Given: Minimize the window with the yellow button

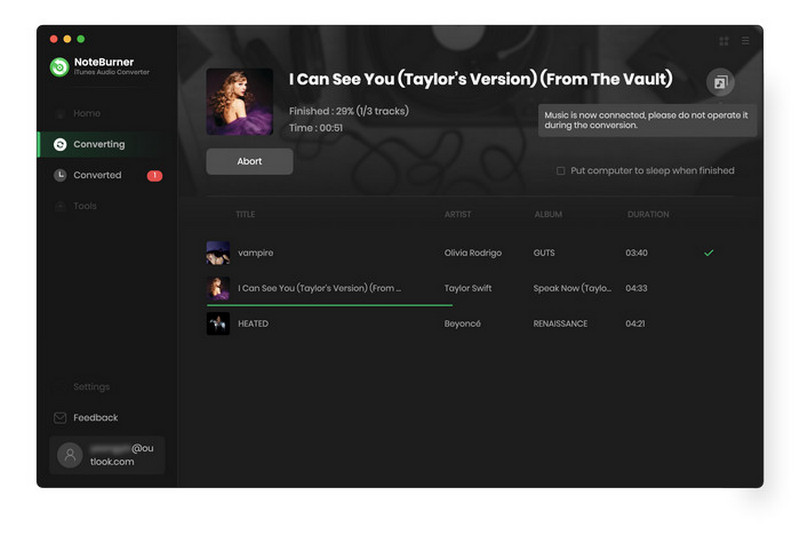Looking at the screenshot, I should coord(67,39).
